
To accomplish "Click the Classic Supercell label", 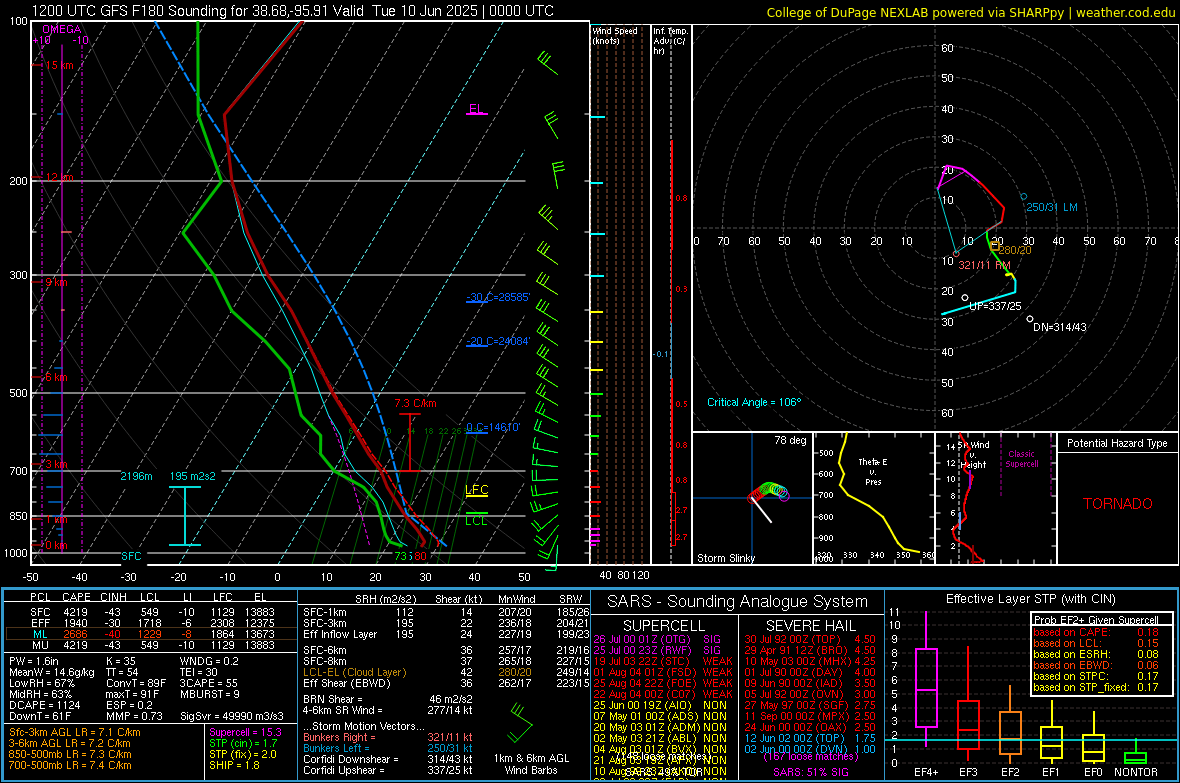I will click(1021, 459).
